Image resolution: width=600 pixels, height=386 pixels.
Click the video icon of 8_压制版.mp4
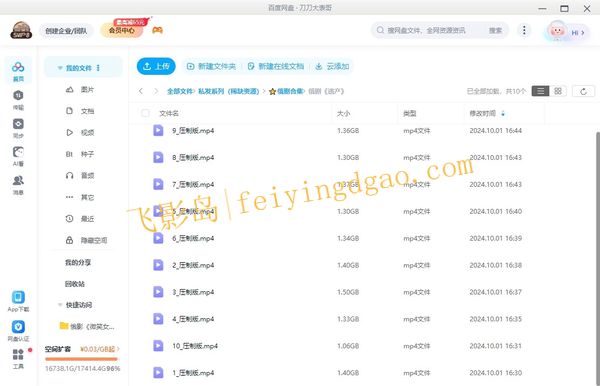coord(158,157)
